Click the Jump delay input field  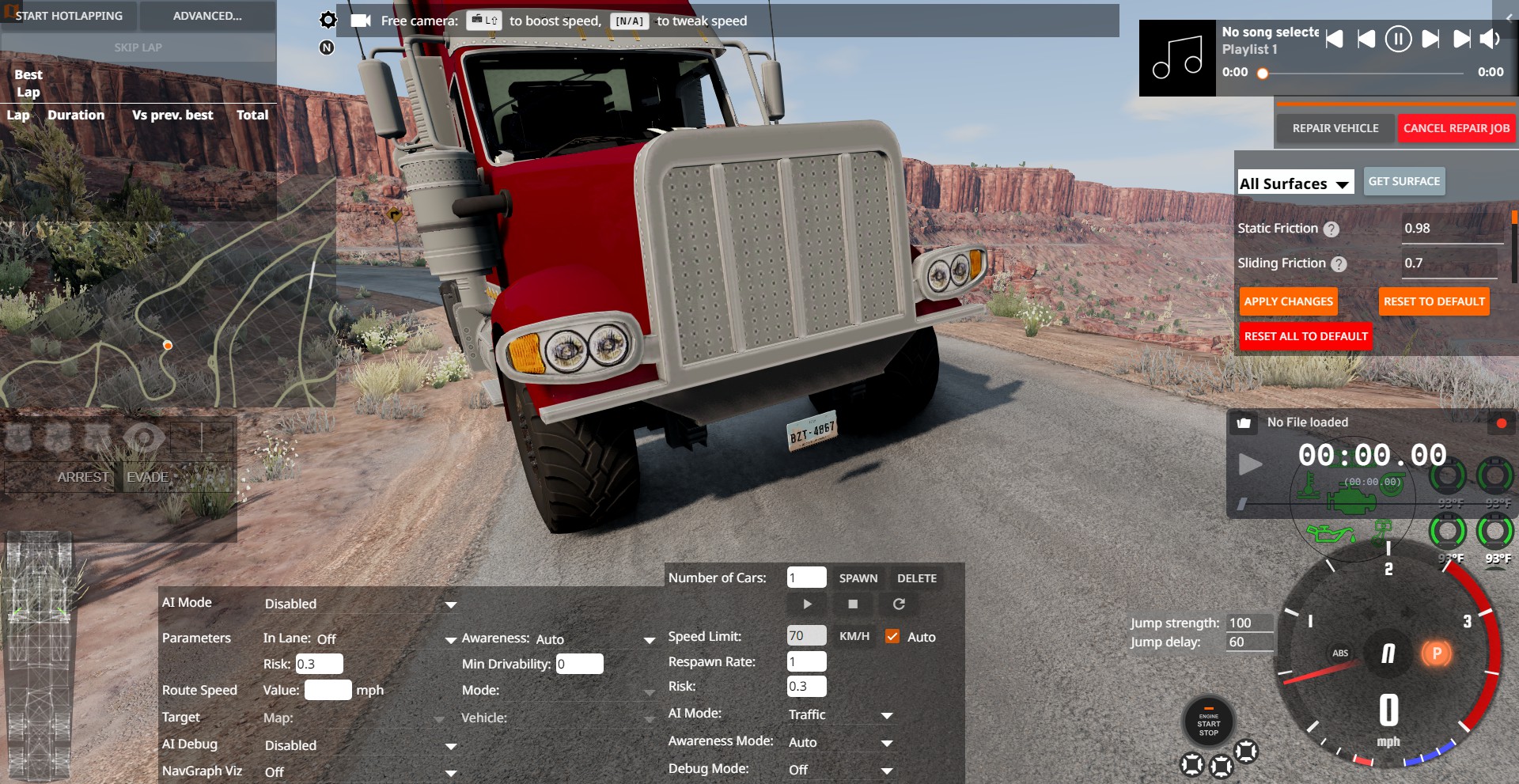1250,642
